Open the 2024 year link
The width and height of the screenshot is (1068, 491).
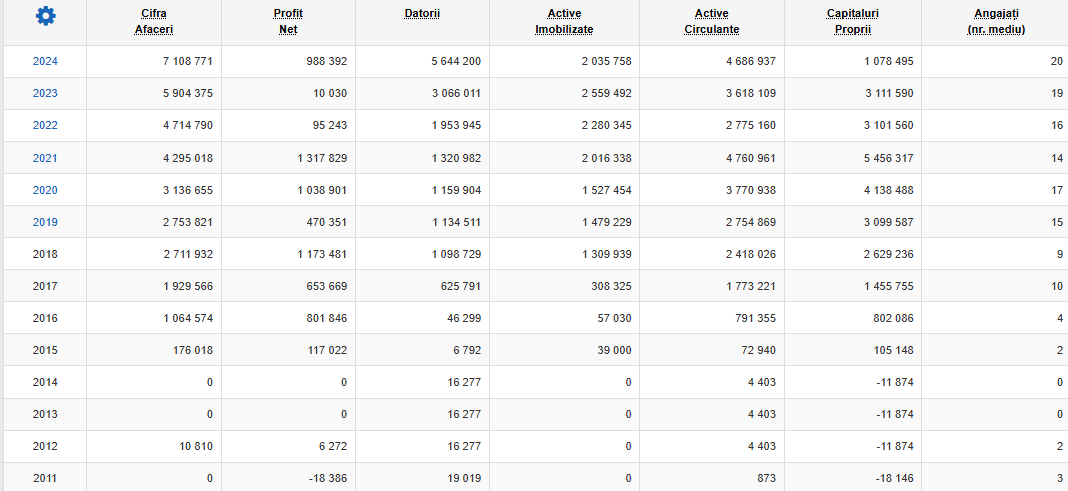pyautogui.click(x=45, y=61)
